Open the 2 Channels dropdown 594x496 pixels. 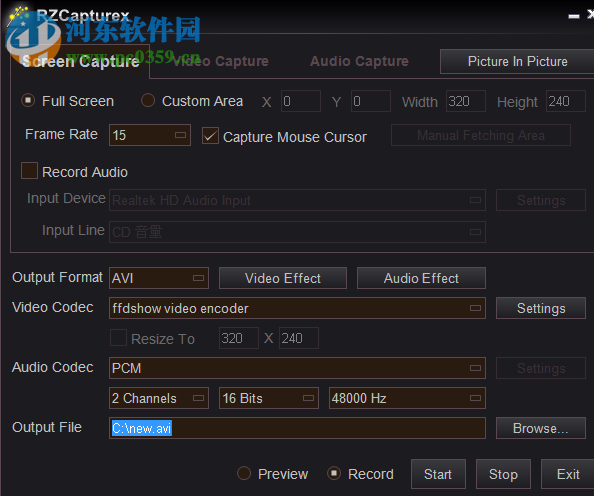(159, 398)
